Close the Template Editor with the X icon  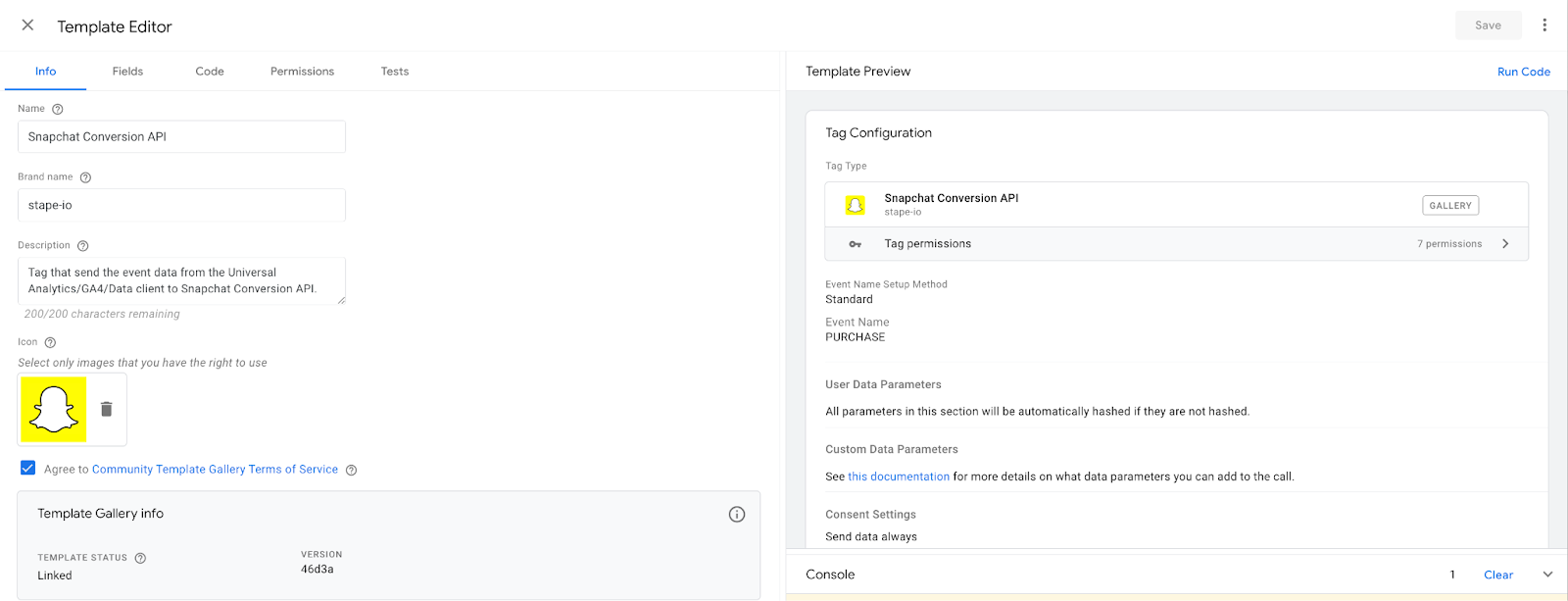coord(27,25)
